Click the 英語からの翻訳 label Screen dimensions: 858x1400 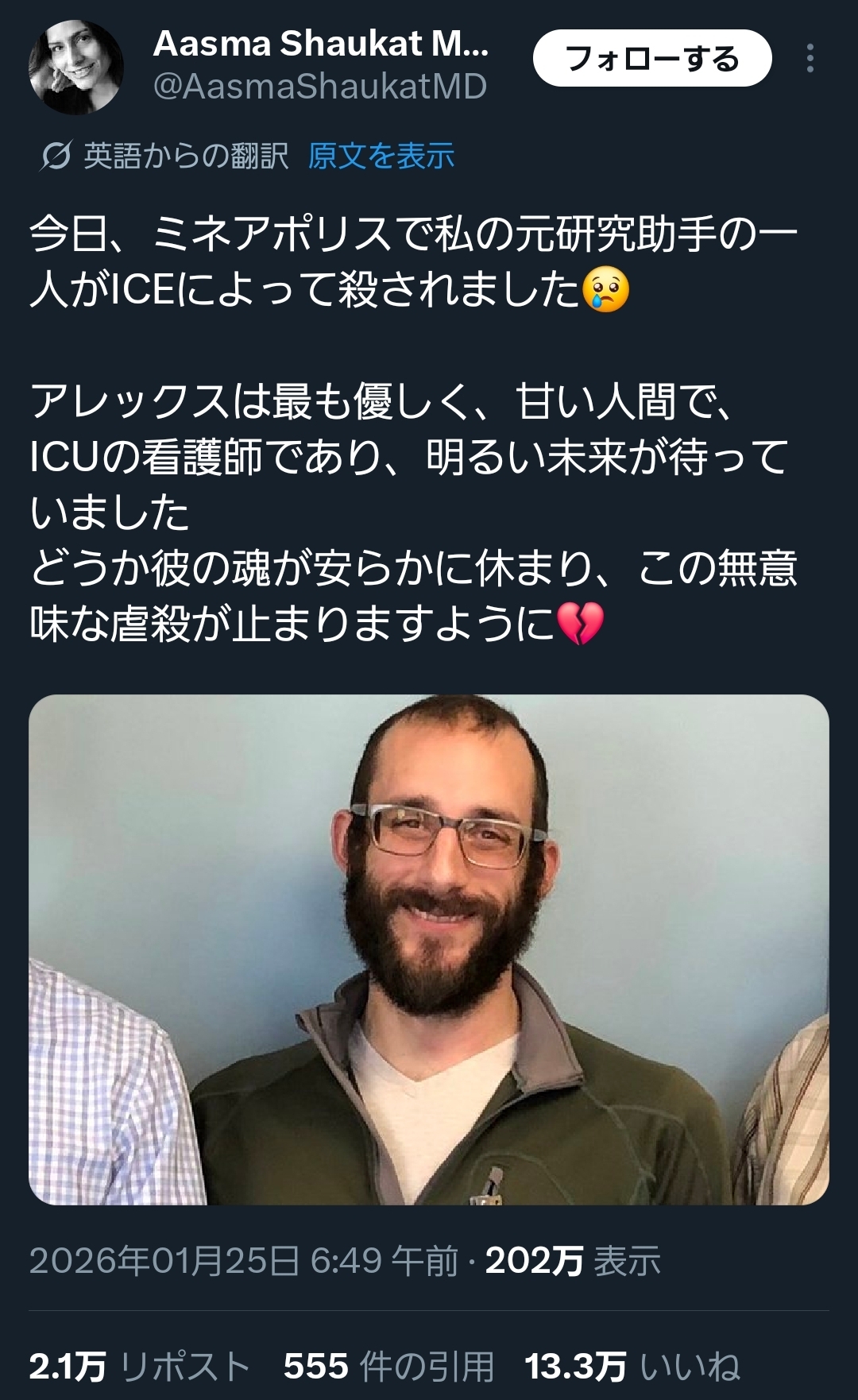pyautogui.click(x=186, y=156)
